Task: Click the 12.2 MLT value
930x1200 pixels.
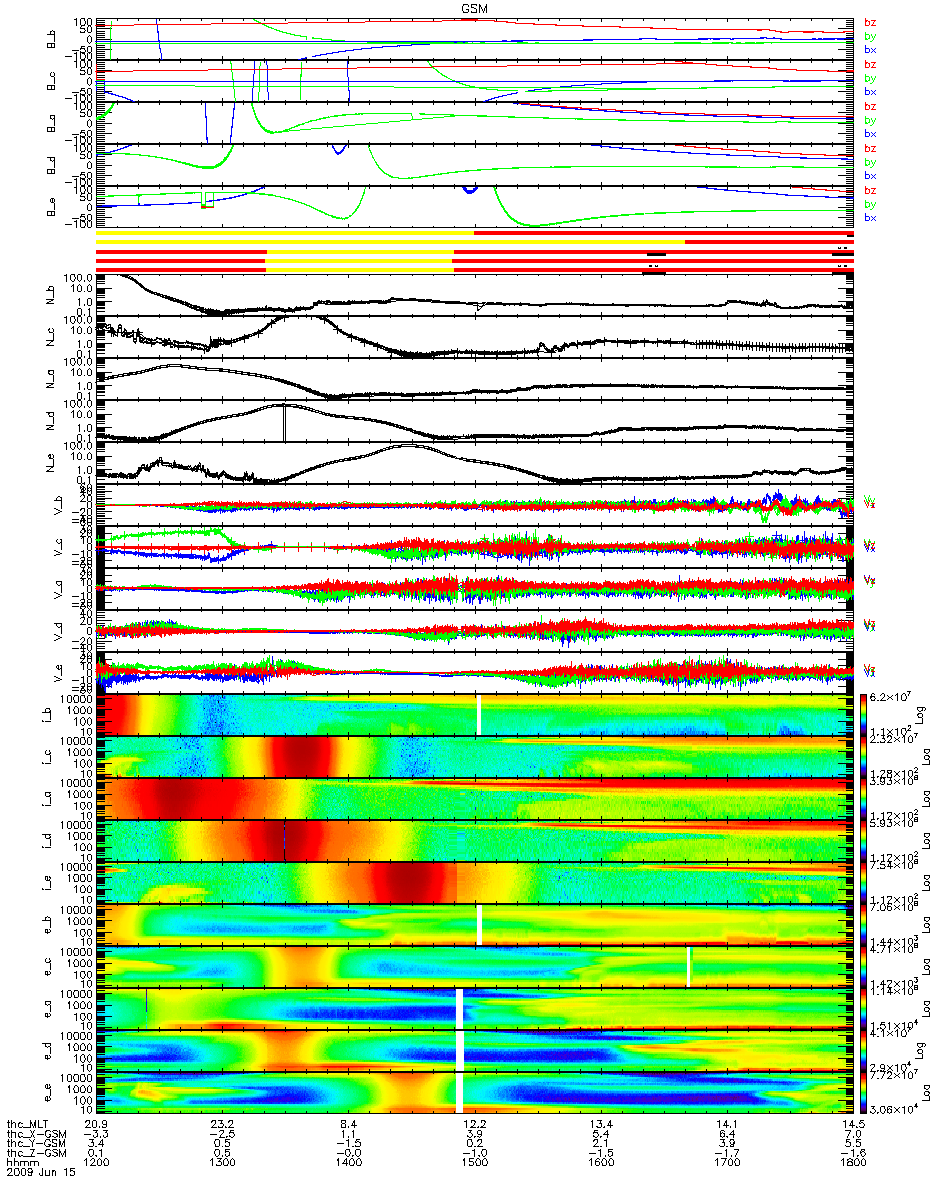Action: tap(474, 1124)
